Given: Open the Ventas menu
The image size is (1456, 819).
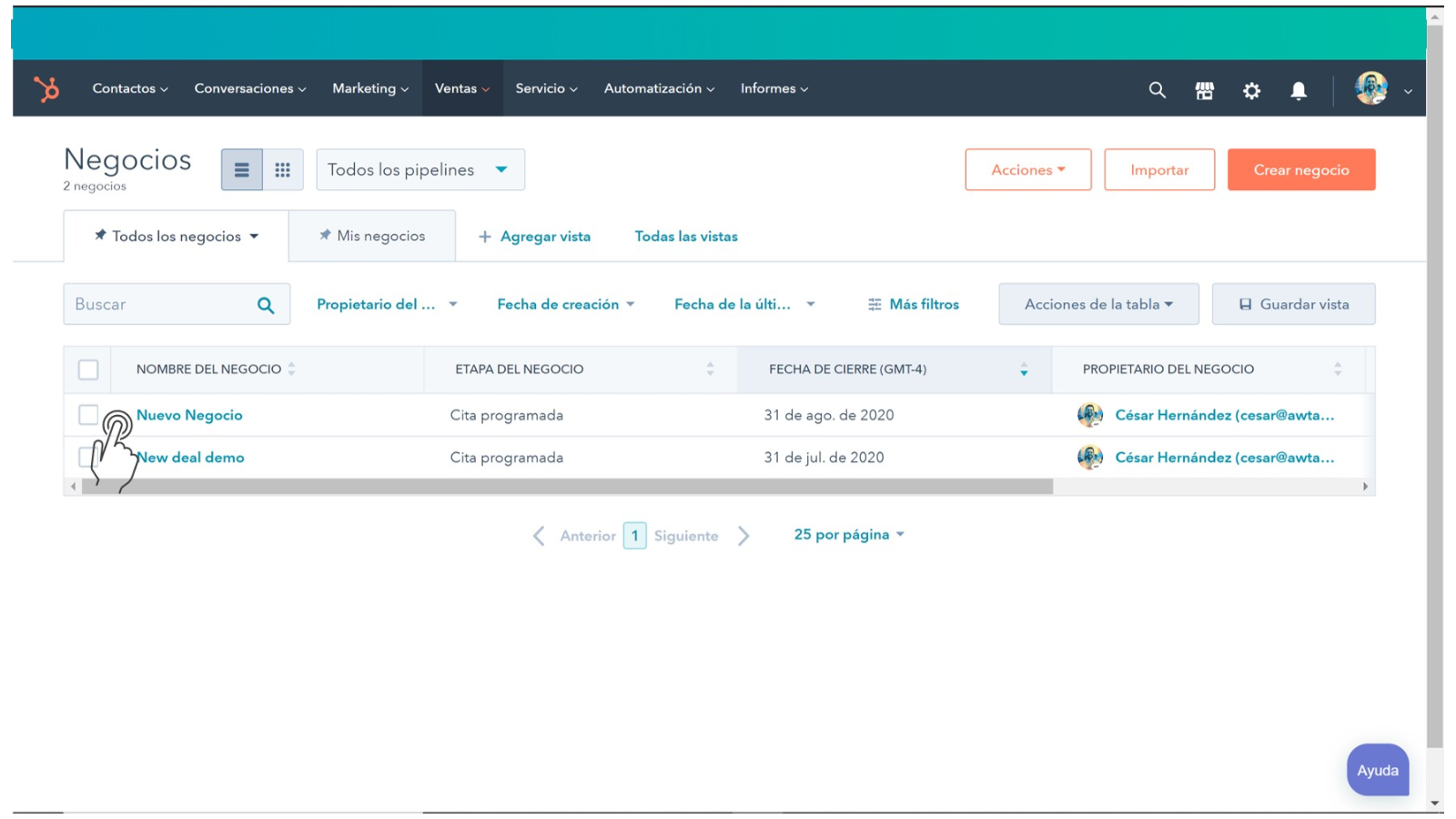Looking at the screenshot, I should coord(461,88).
